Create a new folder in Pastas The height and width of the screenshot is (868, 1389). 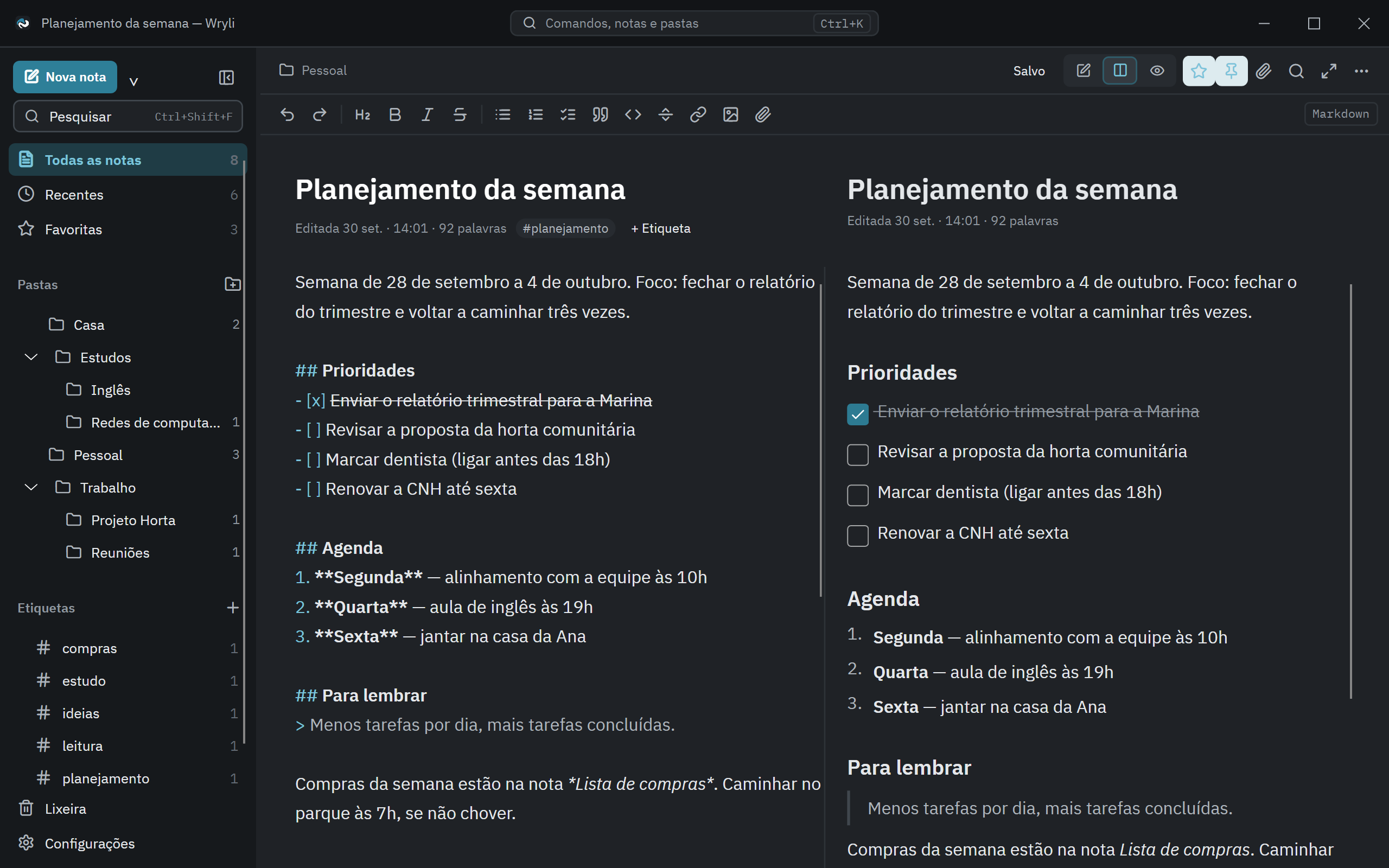tap(232, 284)
